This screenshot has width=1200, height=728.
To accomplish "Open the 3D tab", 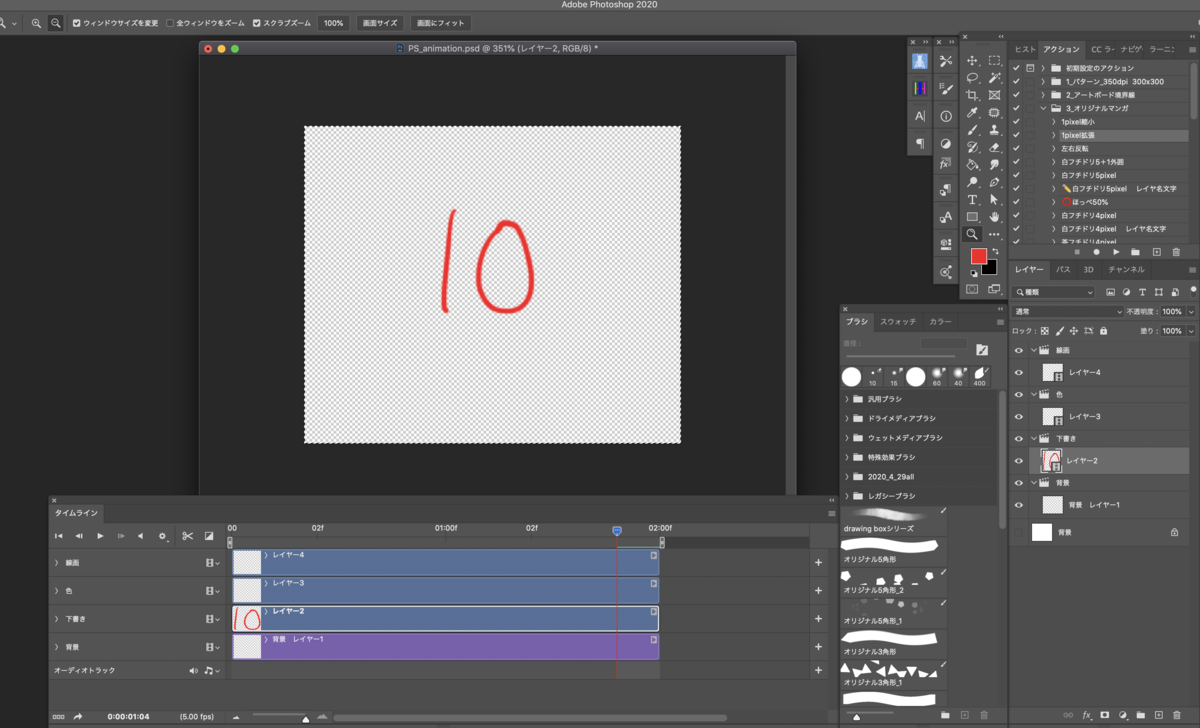I will click(1089, 270).
